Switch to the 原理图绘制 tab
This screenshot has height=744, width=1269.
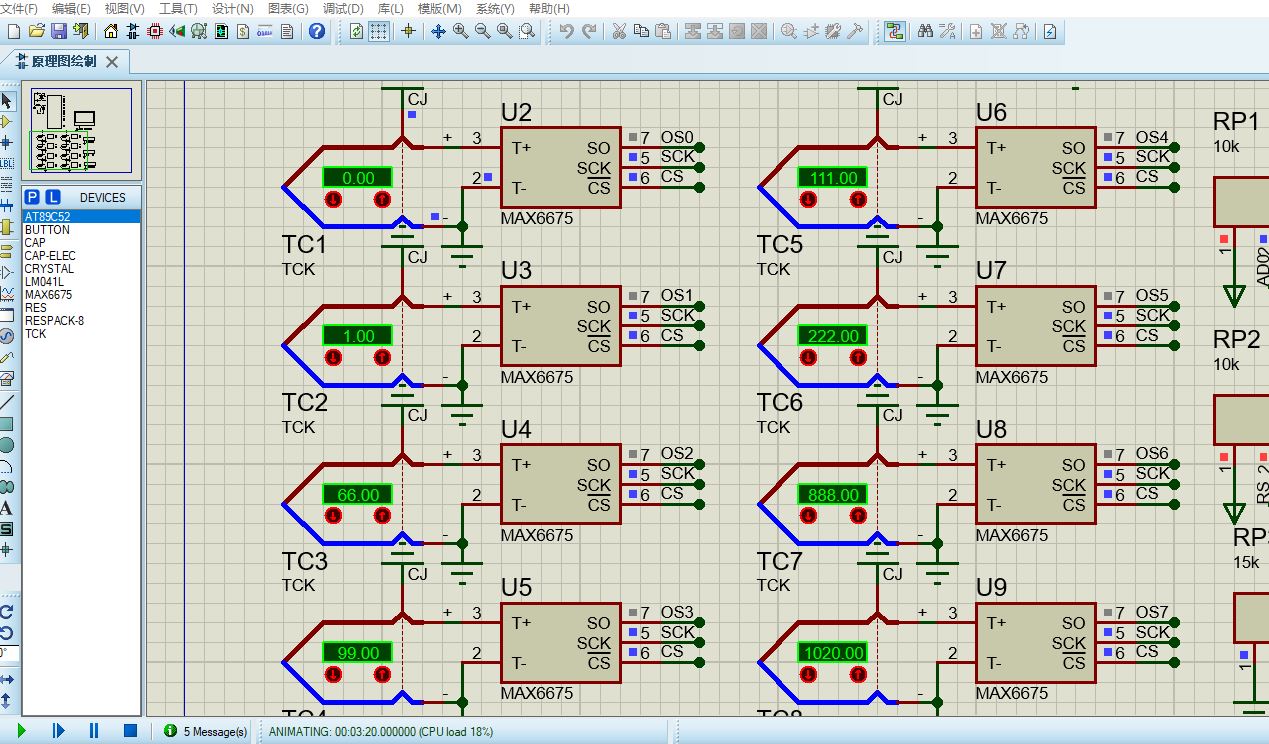click(x=65, y=61)
